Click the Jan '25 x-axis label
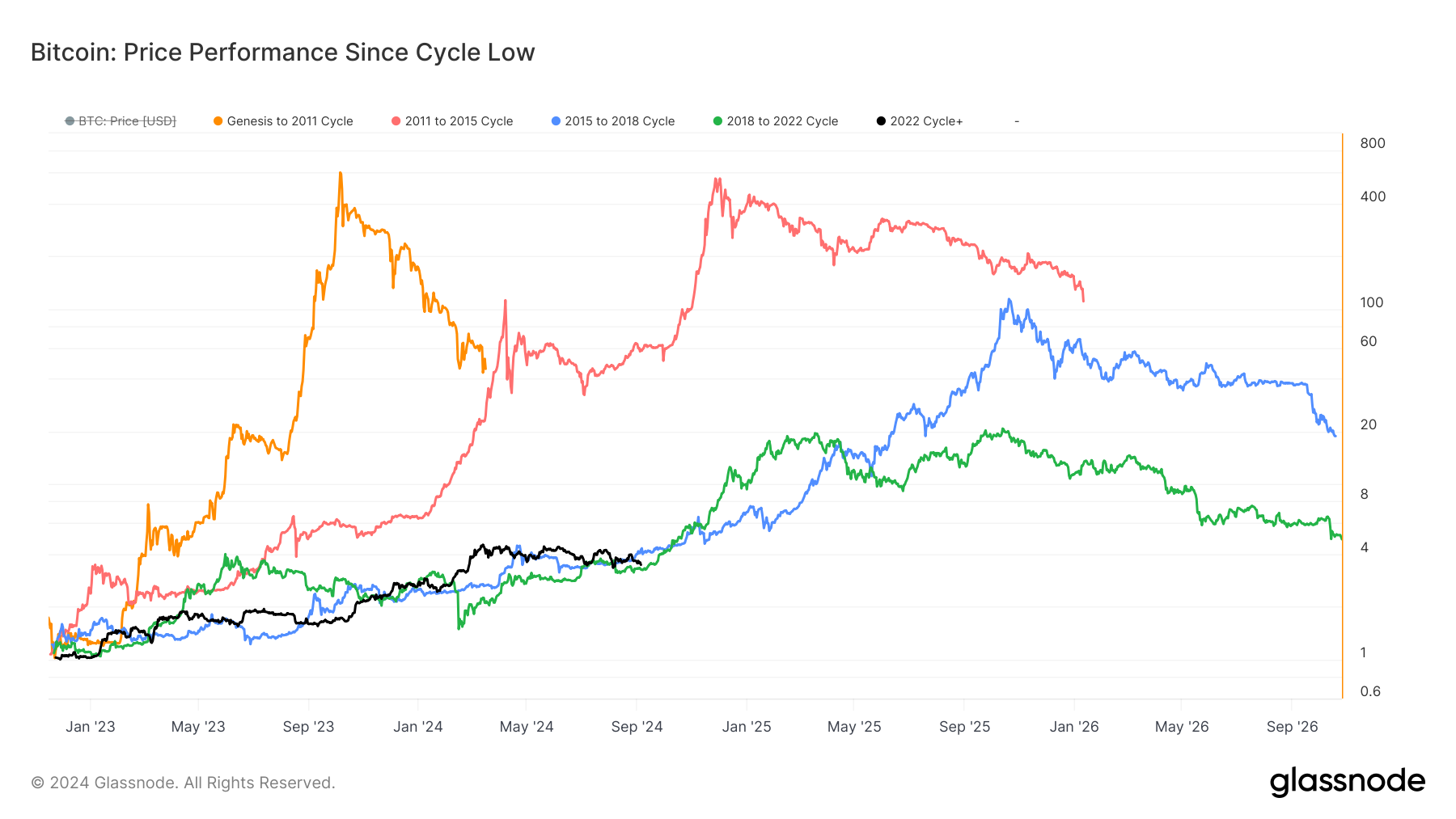Screen dimensions: 1456x819 tap(746, 727)
